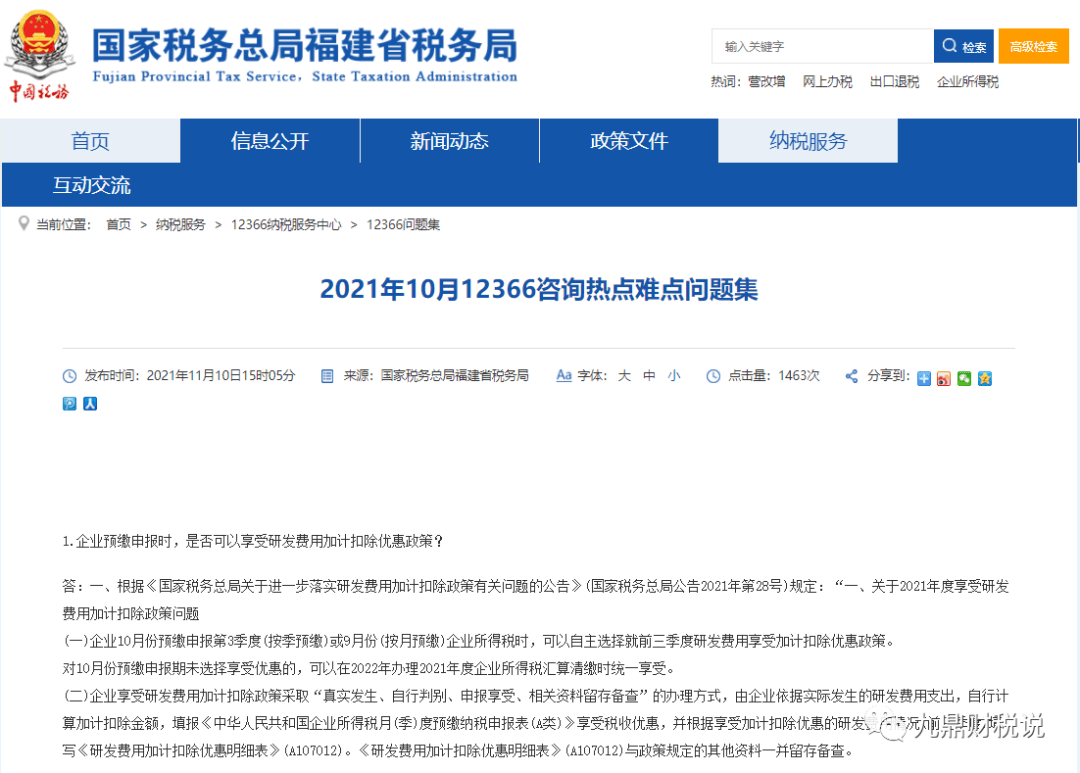Image resolution: width=1080 pixels, height=773 pixels.
Task: Click the hit count 1463次
Action: point(799,375)
